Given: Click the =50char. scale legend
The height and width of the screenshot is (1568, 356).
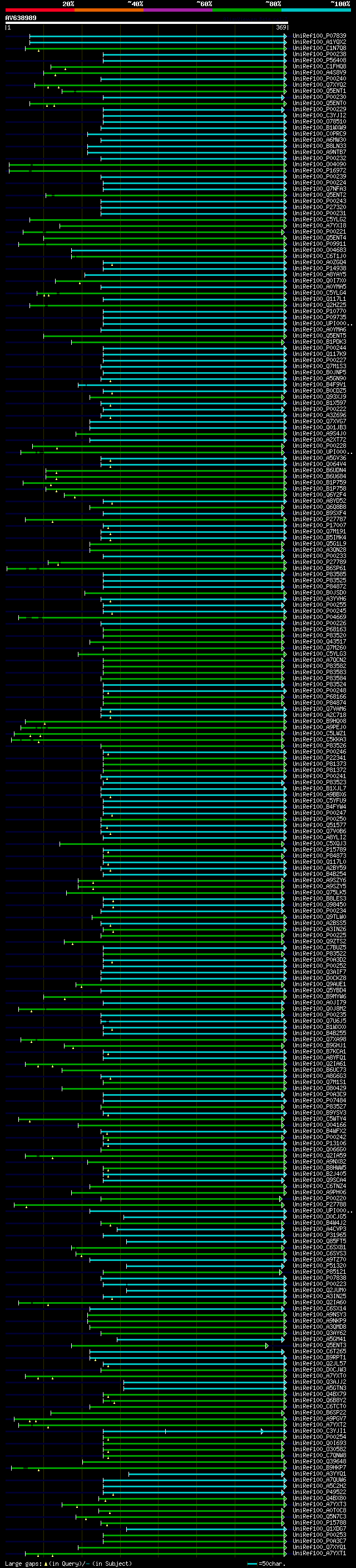Looking at the screenshot, I should pyautogui.click(x=267, y=1563).
